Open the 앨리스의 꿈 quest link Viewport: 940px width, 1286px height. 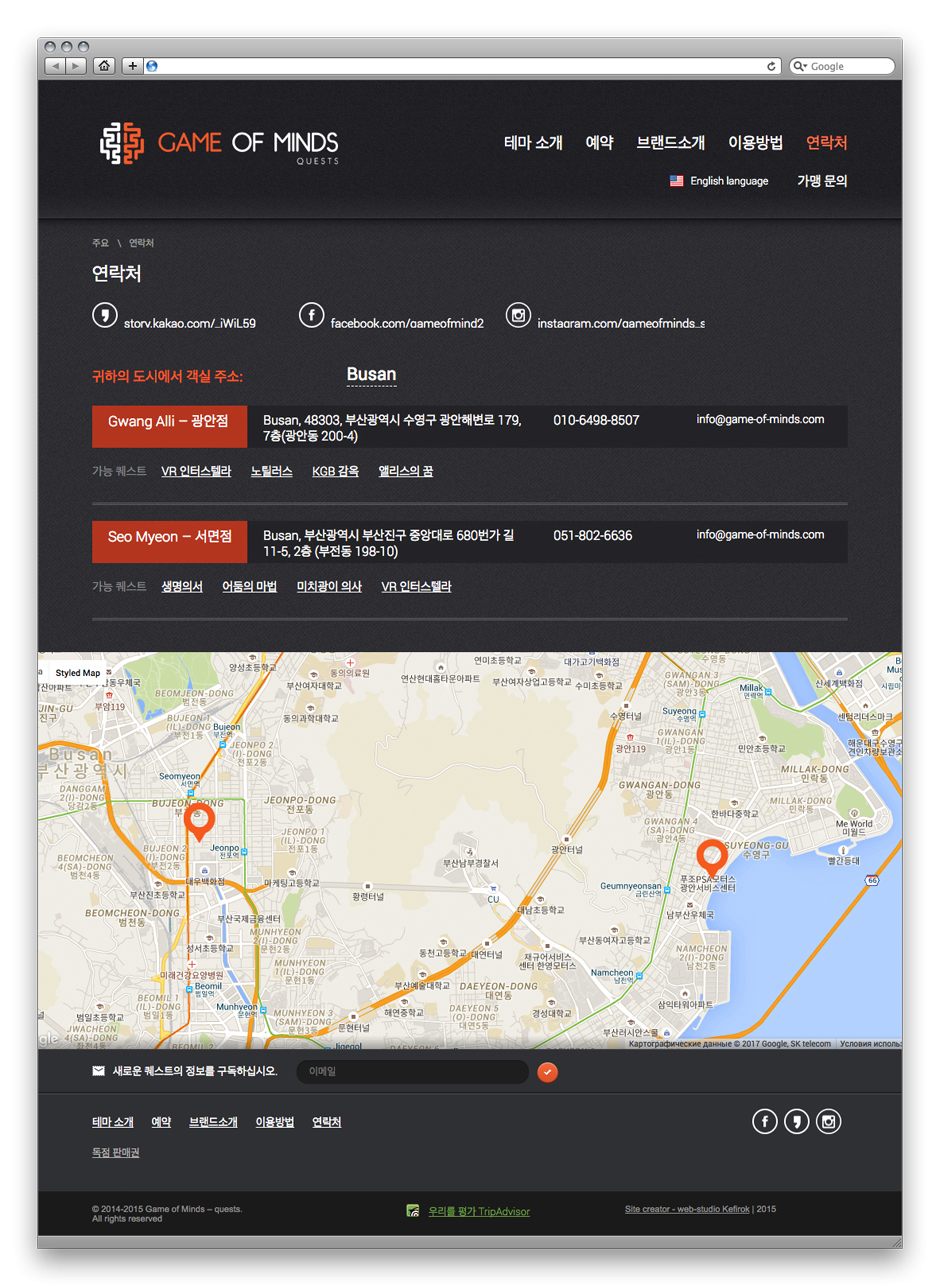click(x=405, y=470)
